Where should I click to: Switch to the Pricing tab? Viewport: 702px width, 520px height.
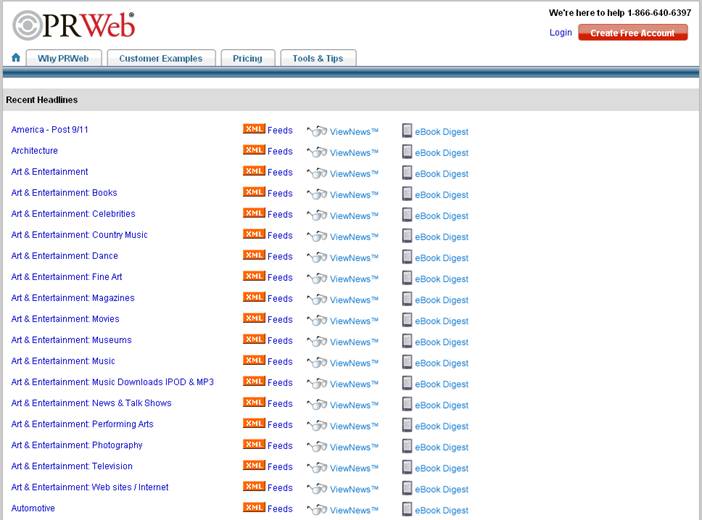pyautogui.click(x=248, y=58)
